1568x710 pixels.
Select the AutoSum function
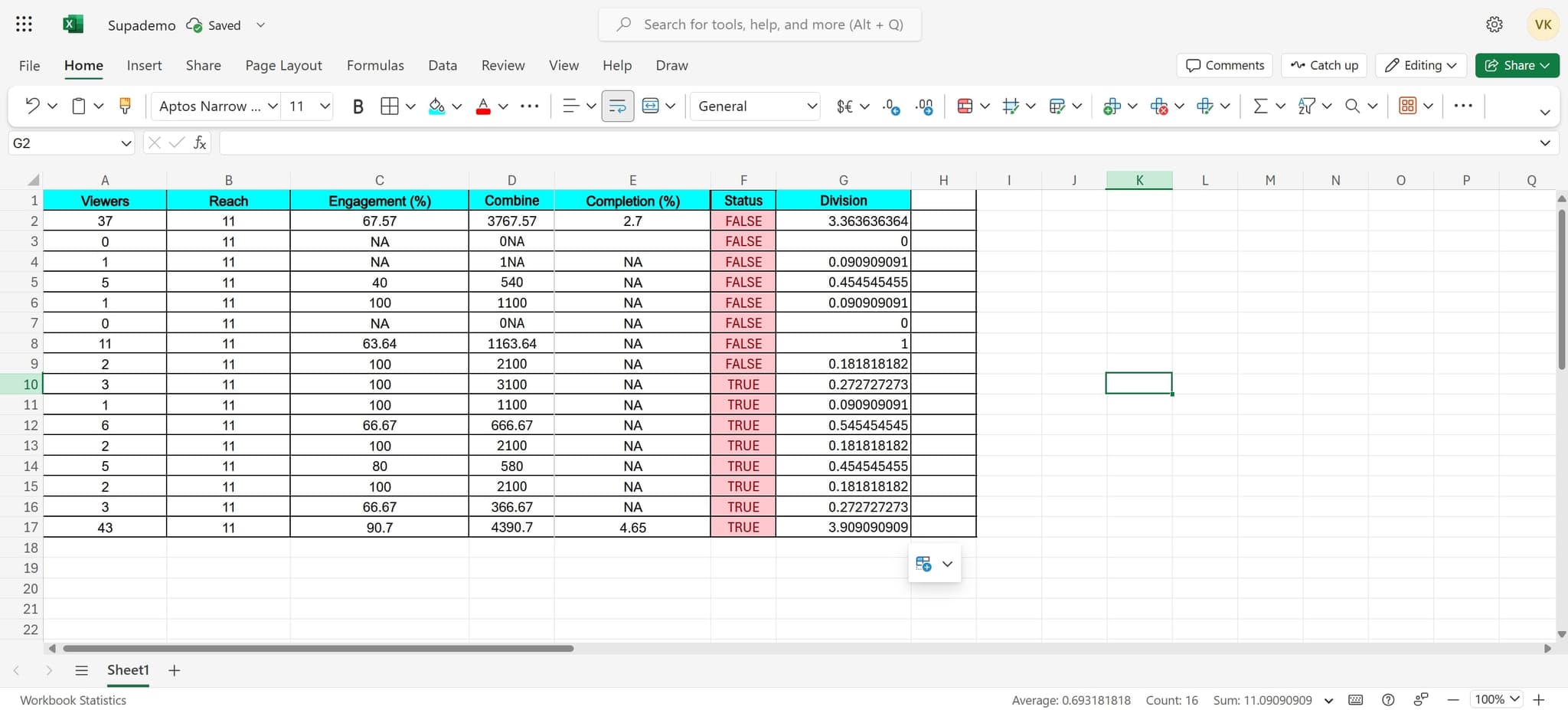point(1260,106)
